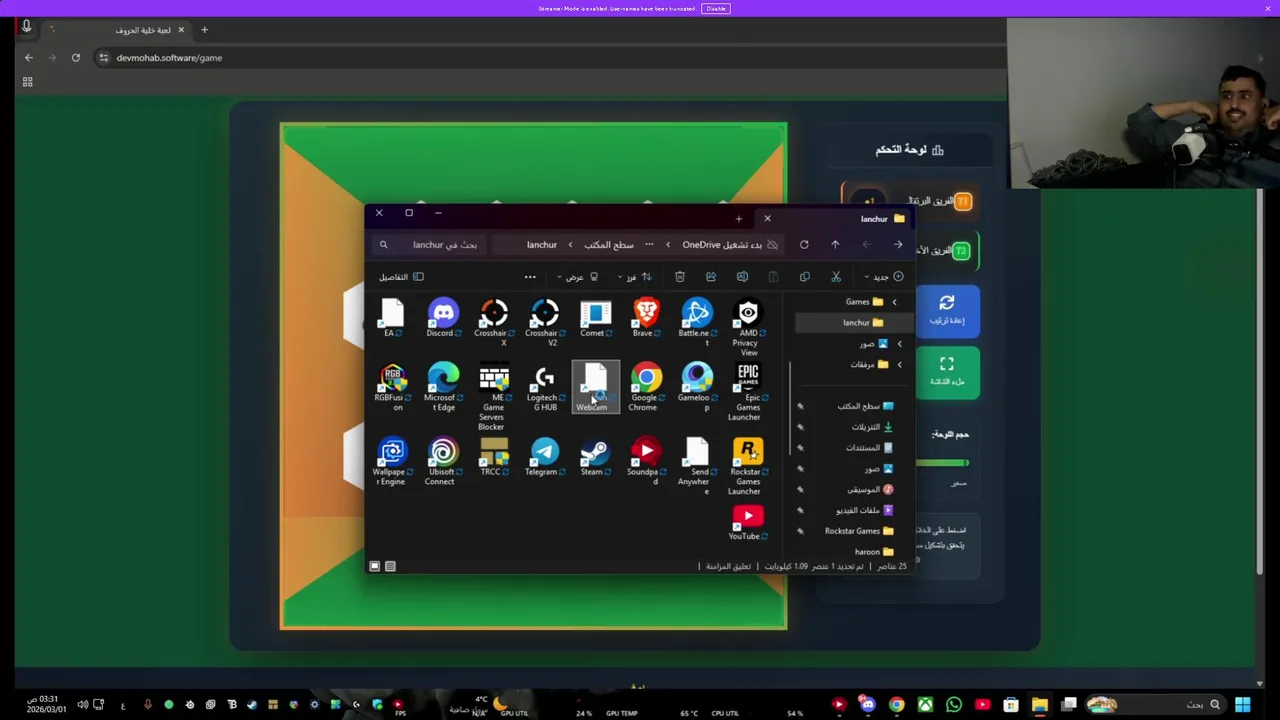Open the عرض (View) dropdown
The height and width of the screenshot is (720, 1280).
coord(577,277)
